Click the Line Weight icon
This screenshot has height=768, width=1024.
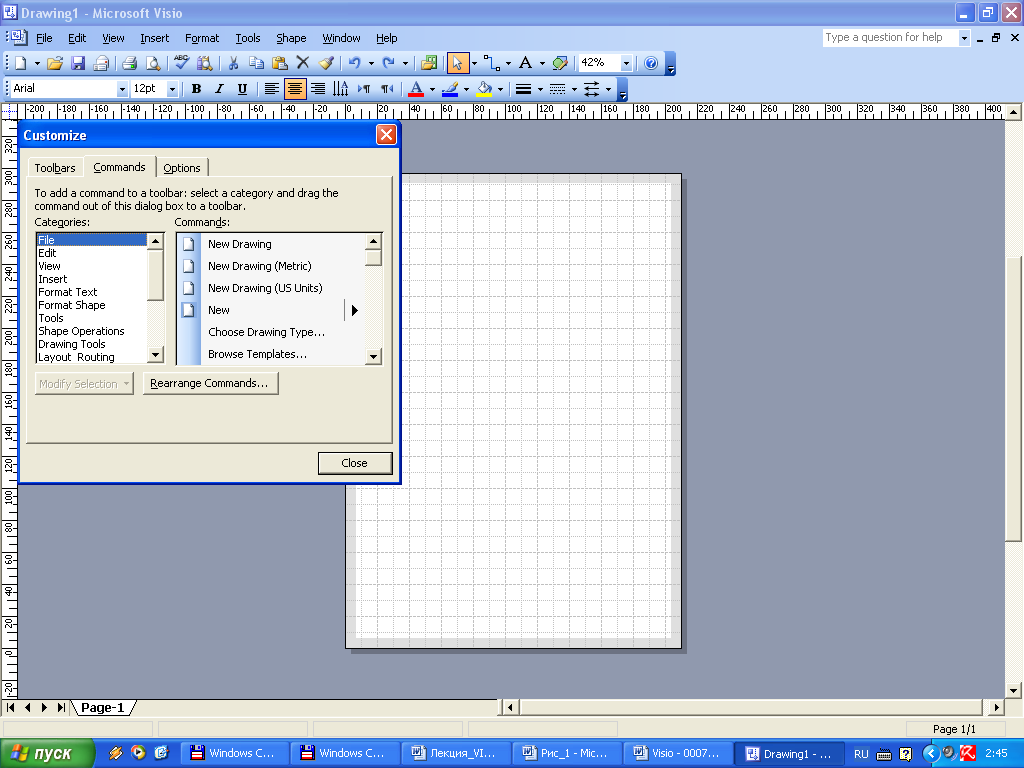click(x=524, y=89)
